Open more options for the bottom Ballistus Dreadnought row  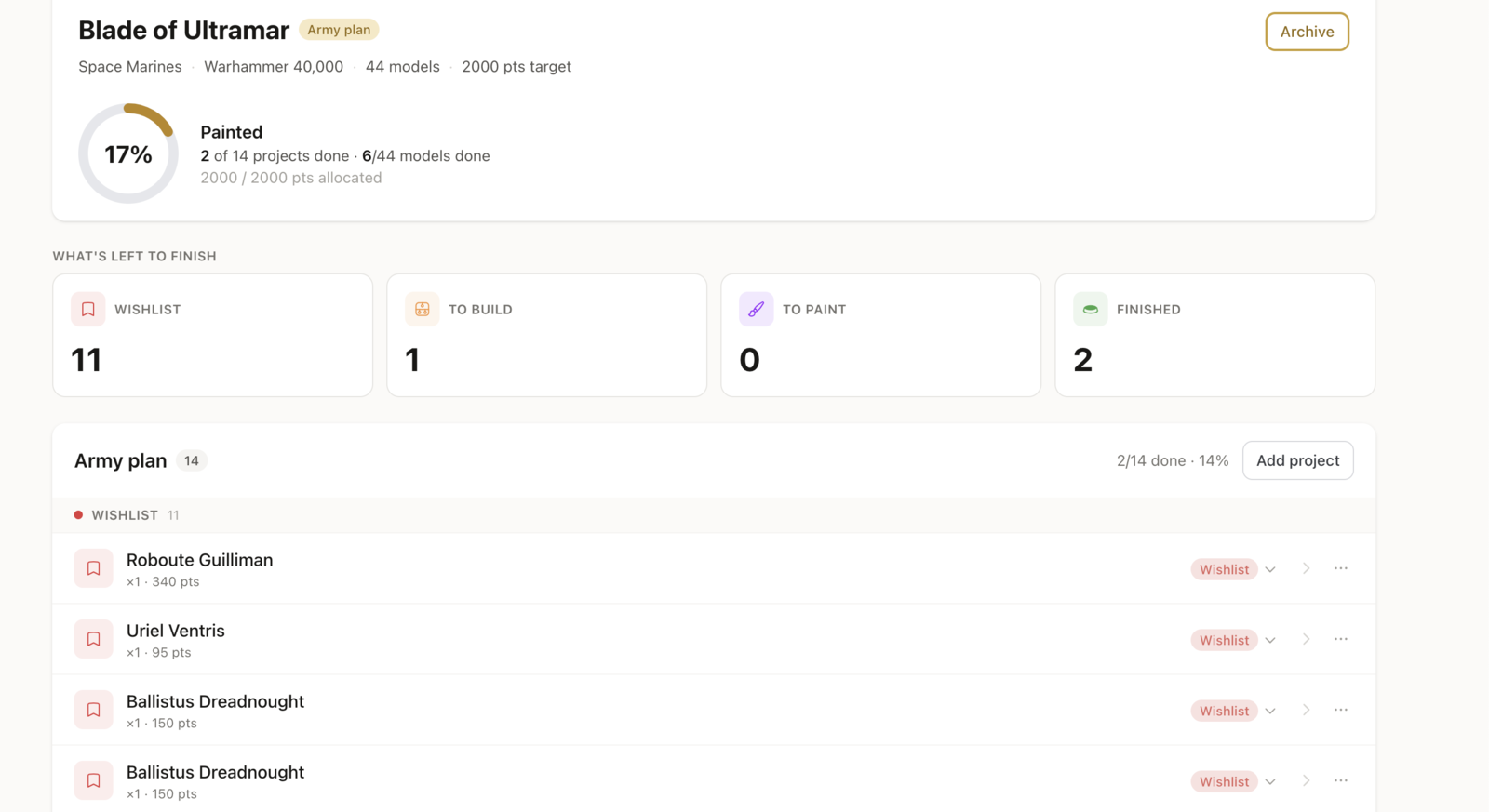pyautogui.click(x=1341, y=780)
